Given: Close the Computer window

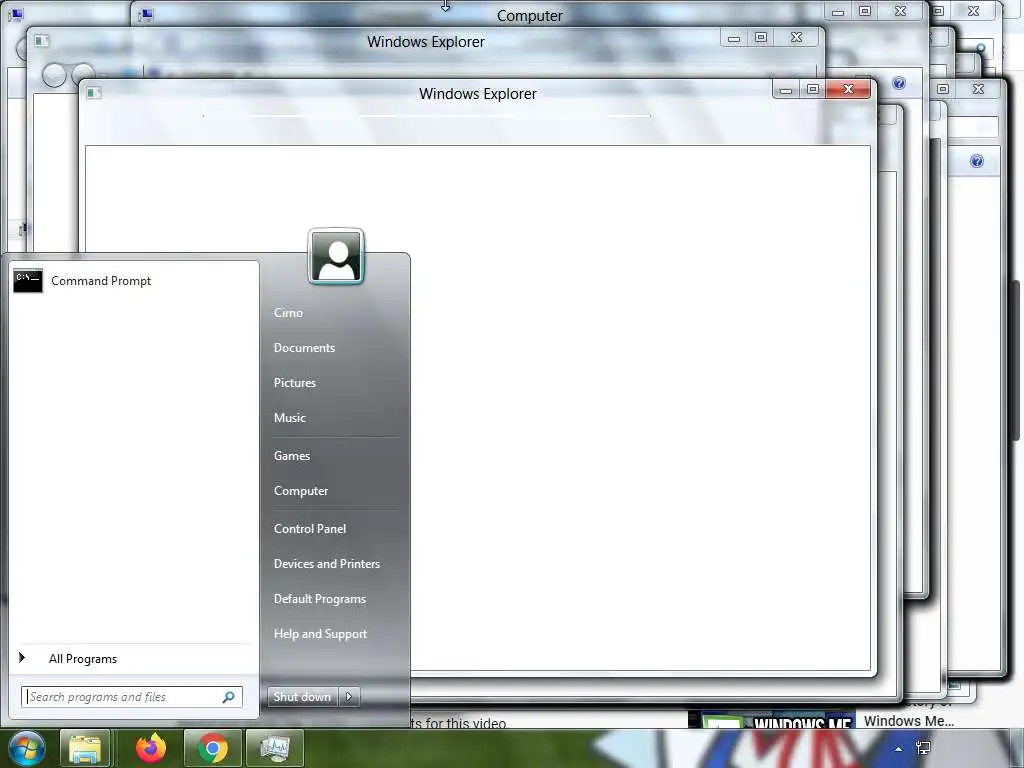Looking at the screenshot, I should 900,10.
